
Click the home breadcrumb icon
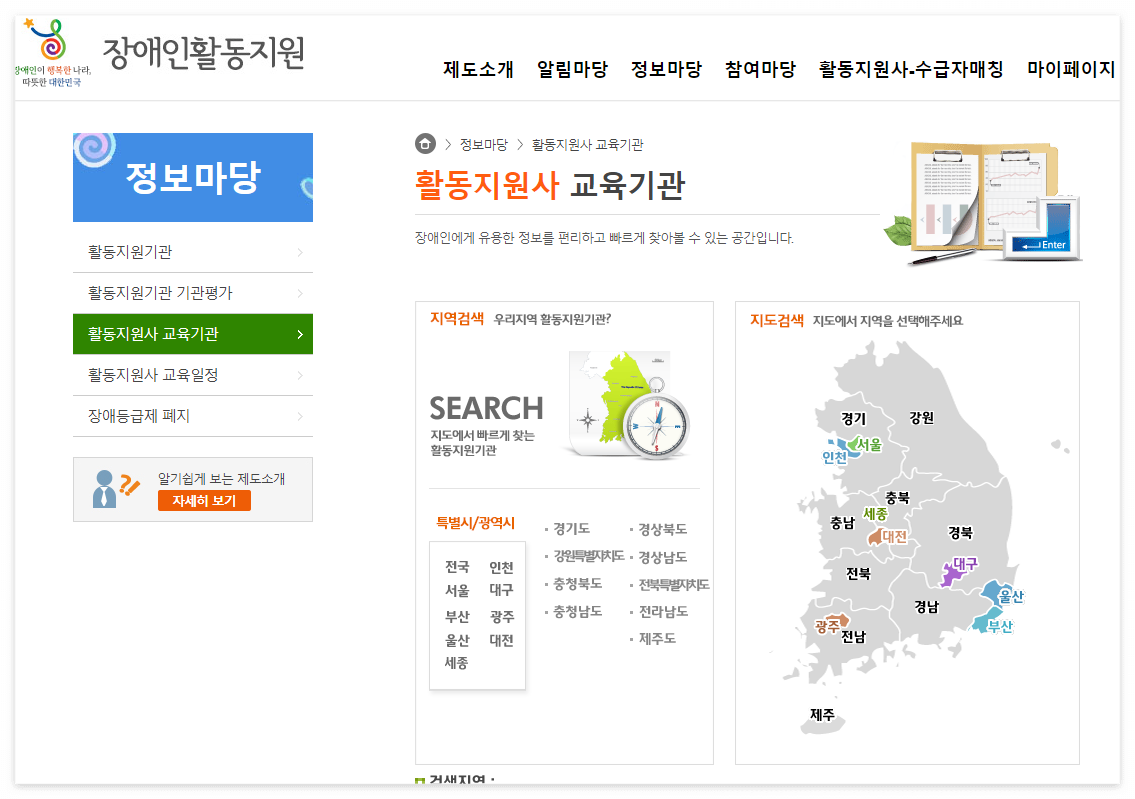coord(424,143)
